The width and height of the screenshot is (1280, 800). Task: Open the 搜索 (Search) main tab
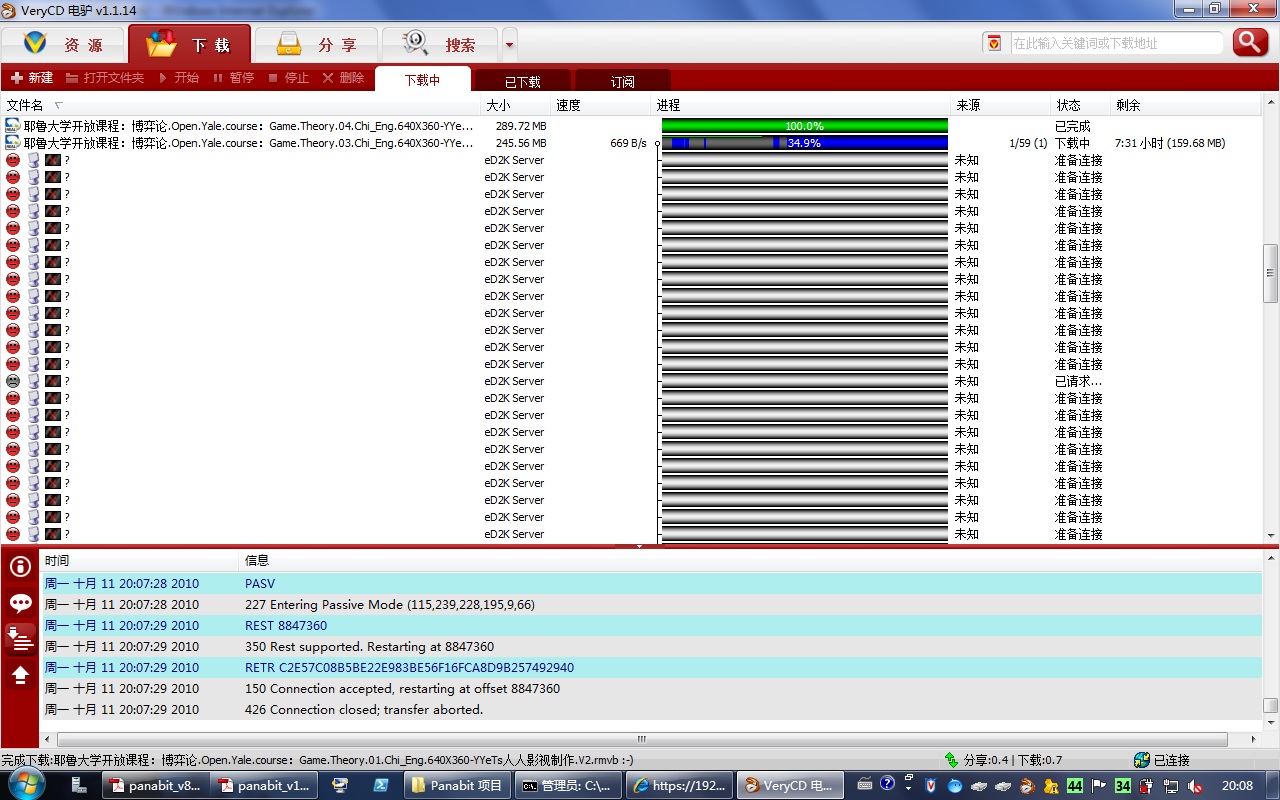click(439, 45)
